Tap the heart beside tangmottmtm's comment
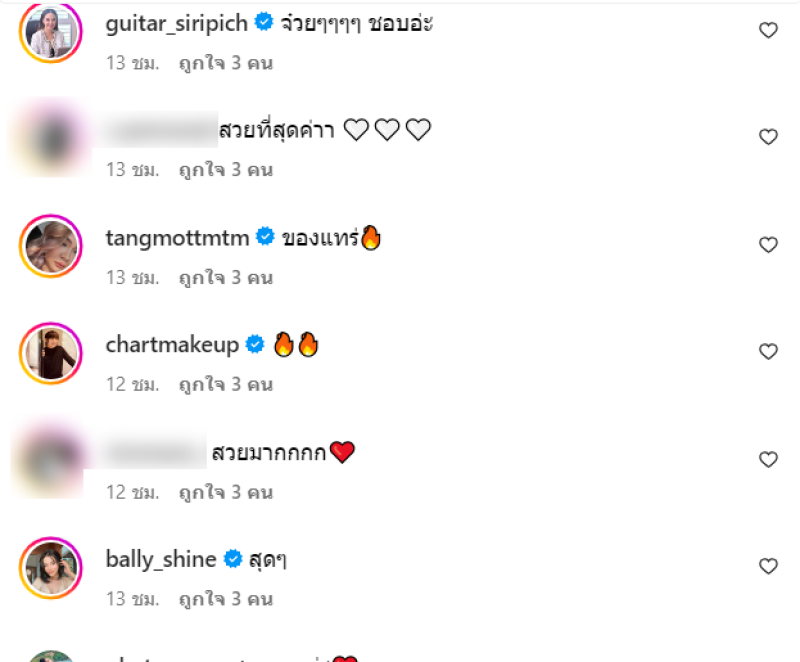The width and height of the screenshot is (800, 662). [x=768, y=245]
